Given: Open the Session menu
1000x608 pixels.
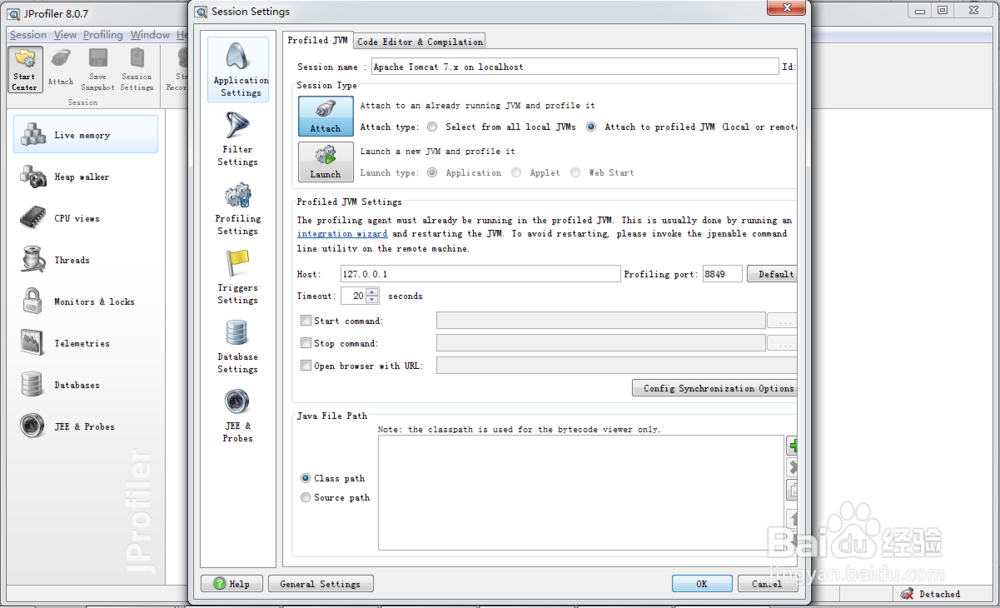Looking at the screenshot, I should tap(28, 34).
